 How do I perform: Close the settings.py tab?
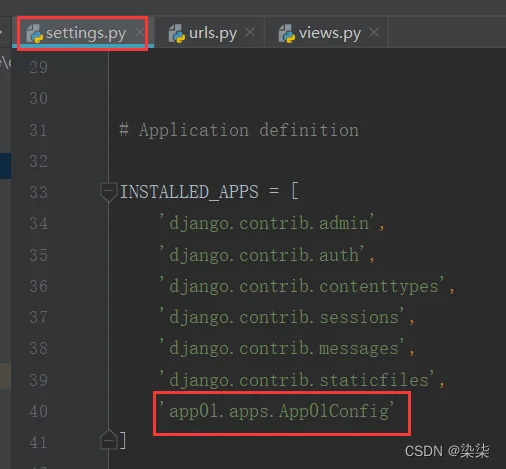click(x=140, y=33)
